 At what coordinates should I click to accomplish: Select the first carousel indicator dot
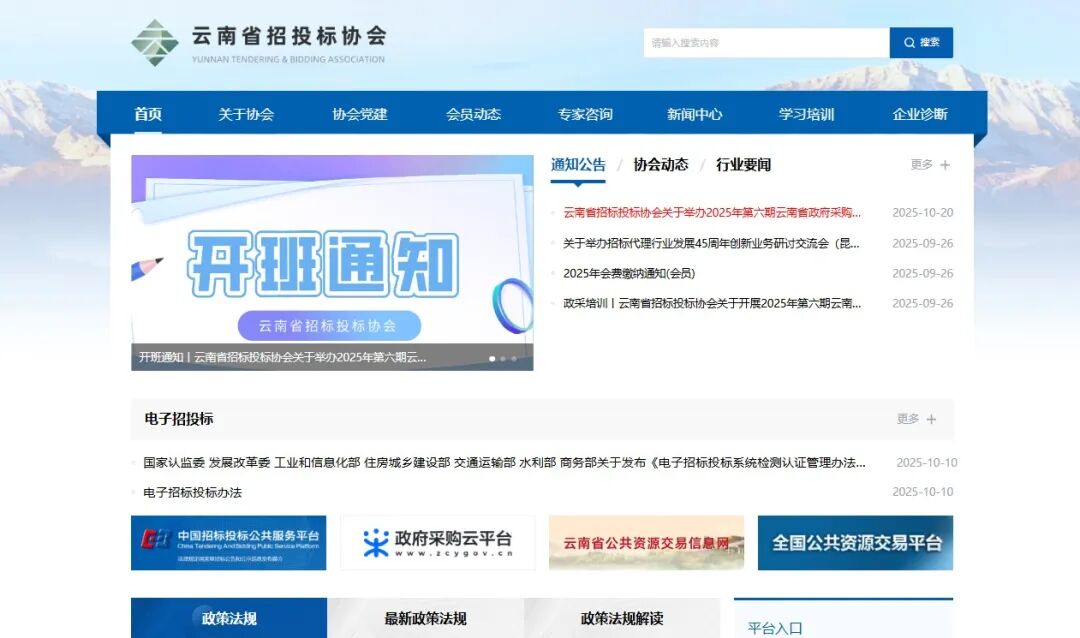(492, 358)
